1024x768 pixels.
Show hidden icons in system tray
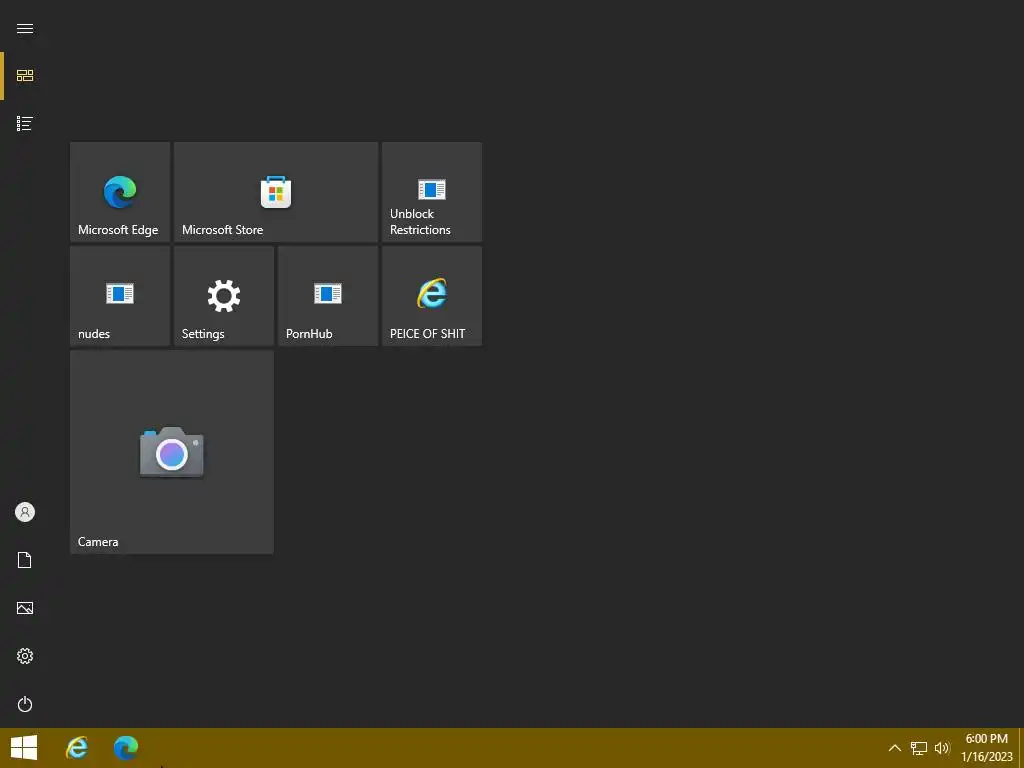895,748
